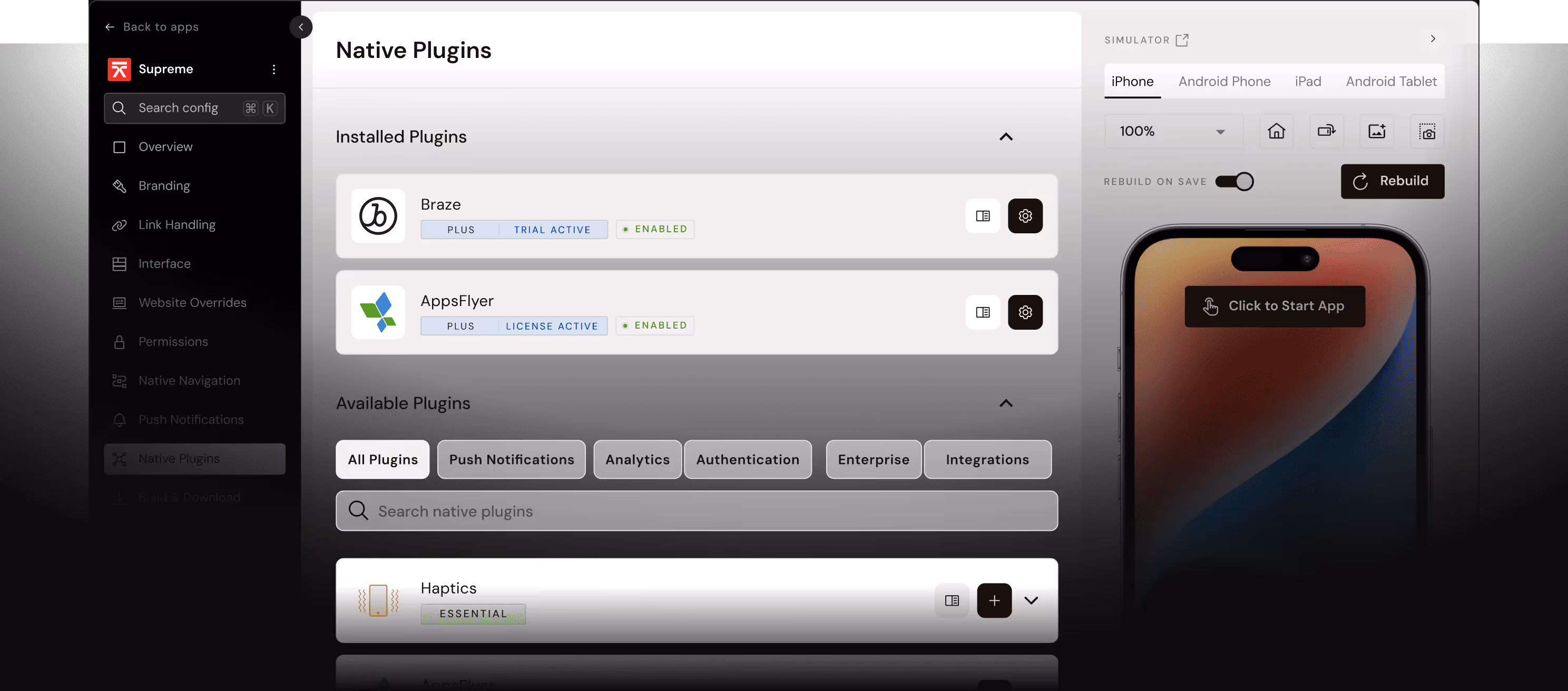Open the Braze plugin documentation icon
This screenshot has width=1568, height=691.
[x=983, y=215]
